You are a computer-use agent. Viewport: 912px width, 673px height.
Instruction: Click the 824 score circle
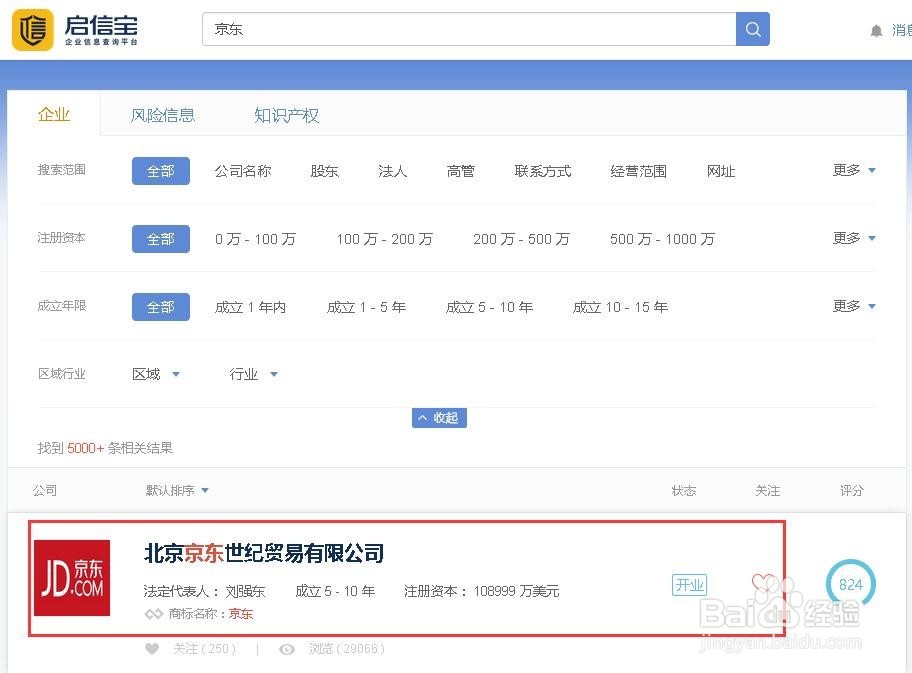click(850, 584)
